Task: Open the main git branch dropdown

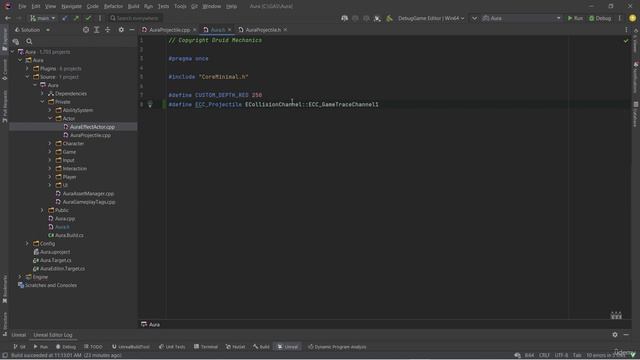Action: pos(42,18)
